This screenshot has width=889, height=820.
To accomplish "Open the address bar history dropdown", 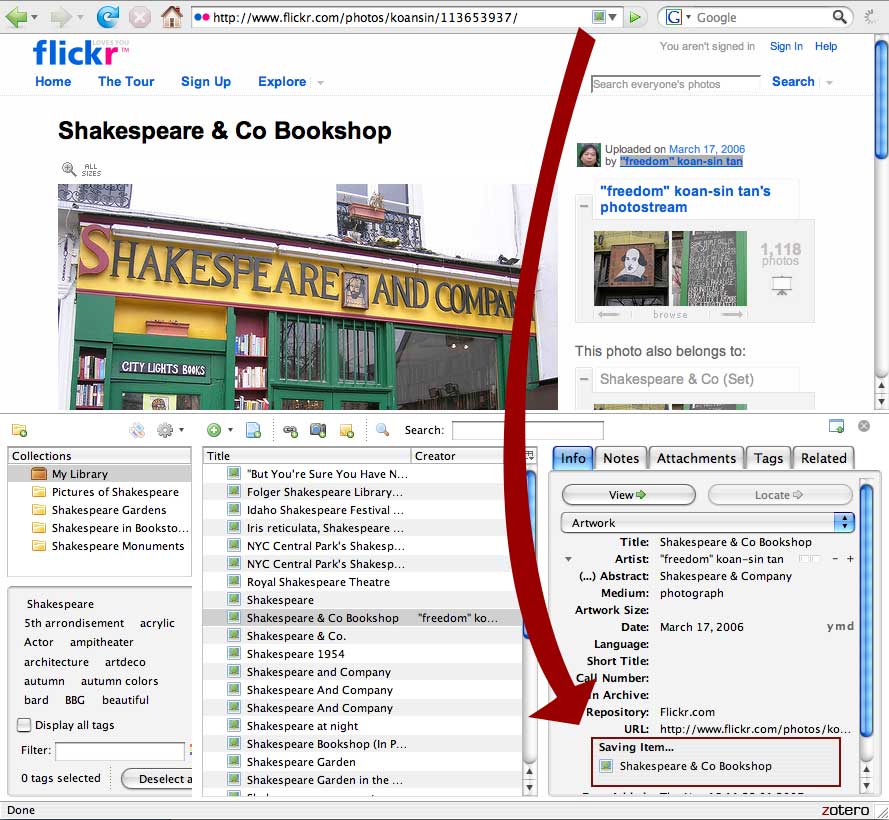I will 612,18.
